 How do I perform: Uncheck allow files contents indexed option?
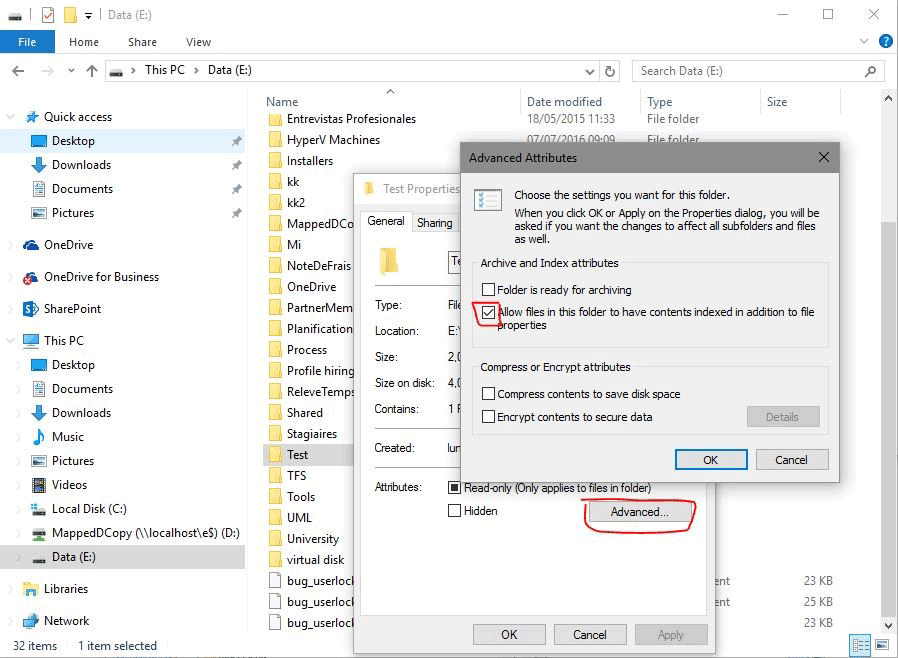[489, 313]
